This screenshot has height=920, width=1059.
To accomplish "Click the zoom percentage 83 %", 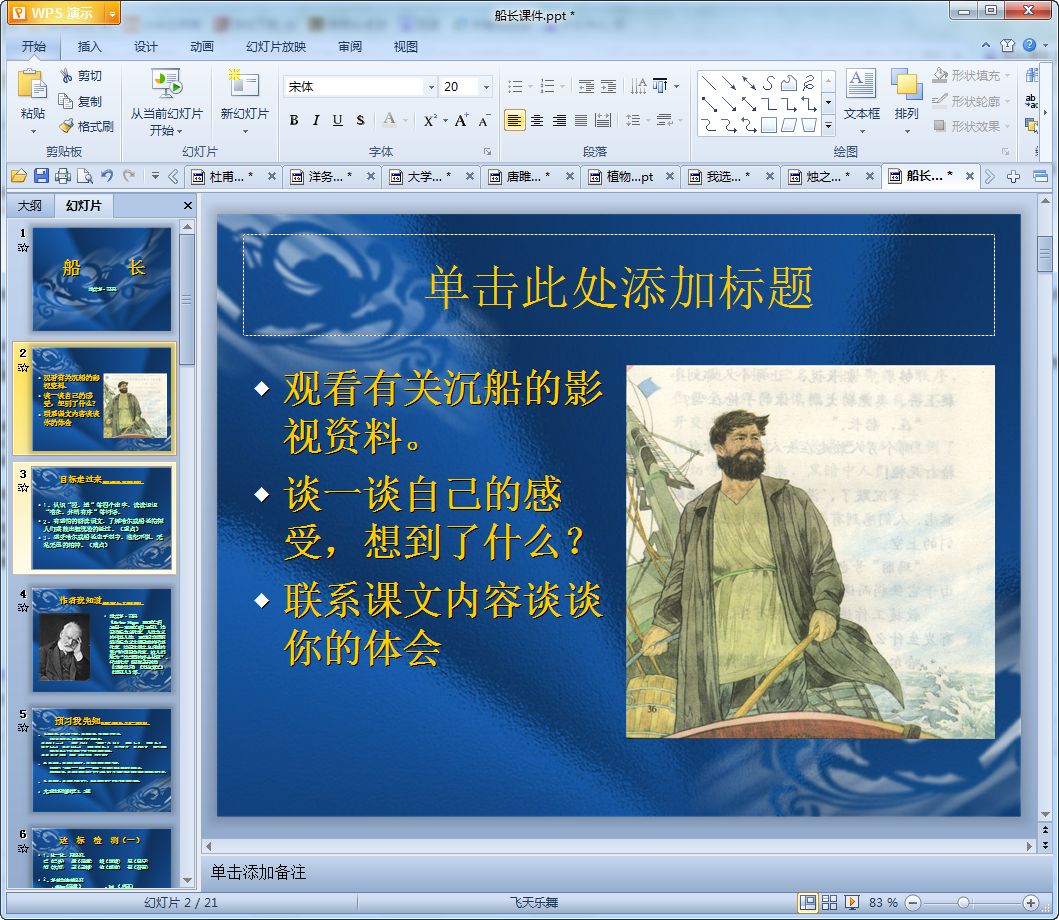I will (883, 902).
